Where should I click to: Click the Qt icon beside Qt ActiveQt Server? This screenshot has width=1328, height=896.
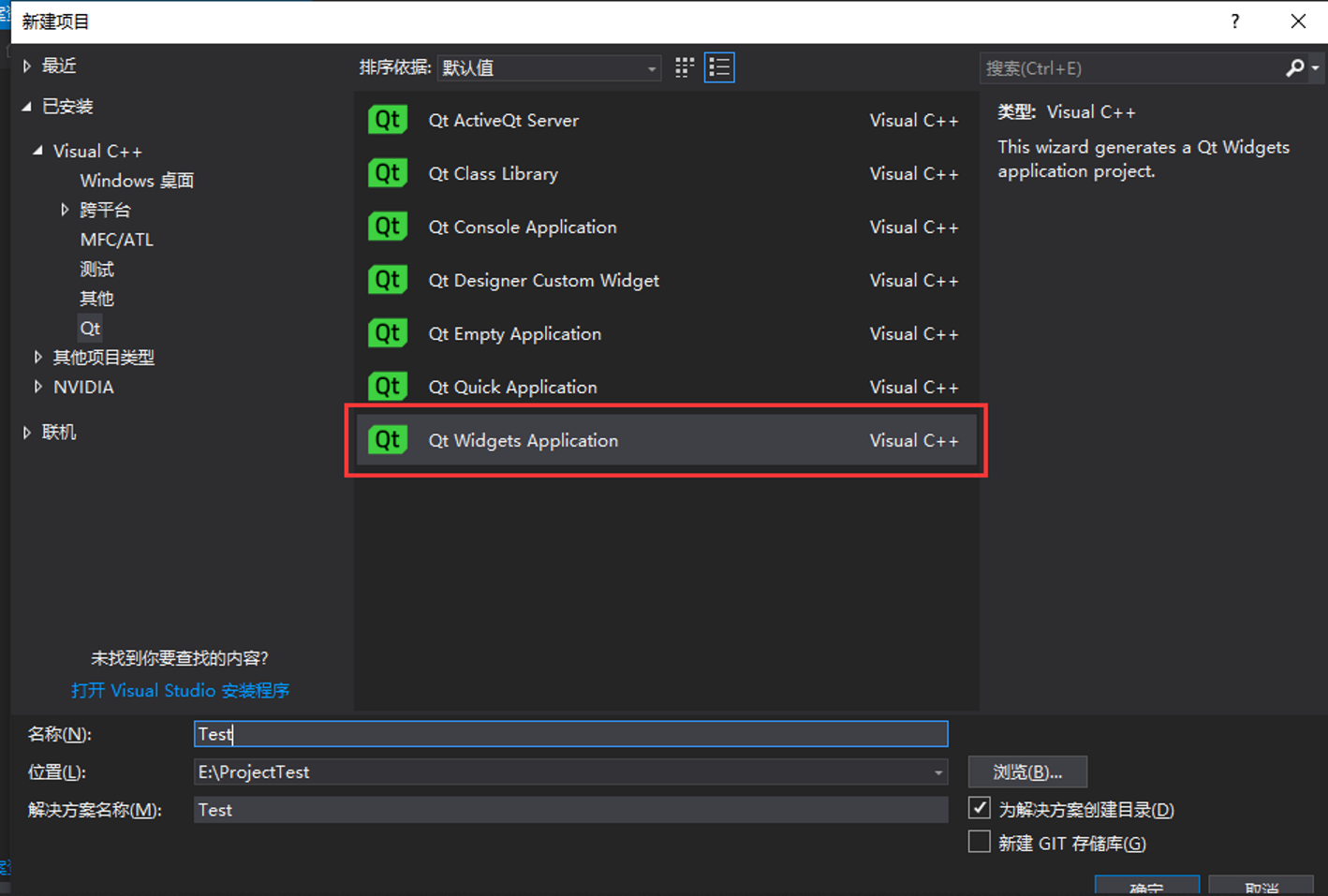pos(388,120)
